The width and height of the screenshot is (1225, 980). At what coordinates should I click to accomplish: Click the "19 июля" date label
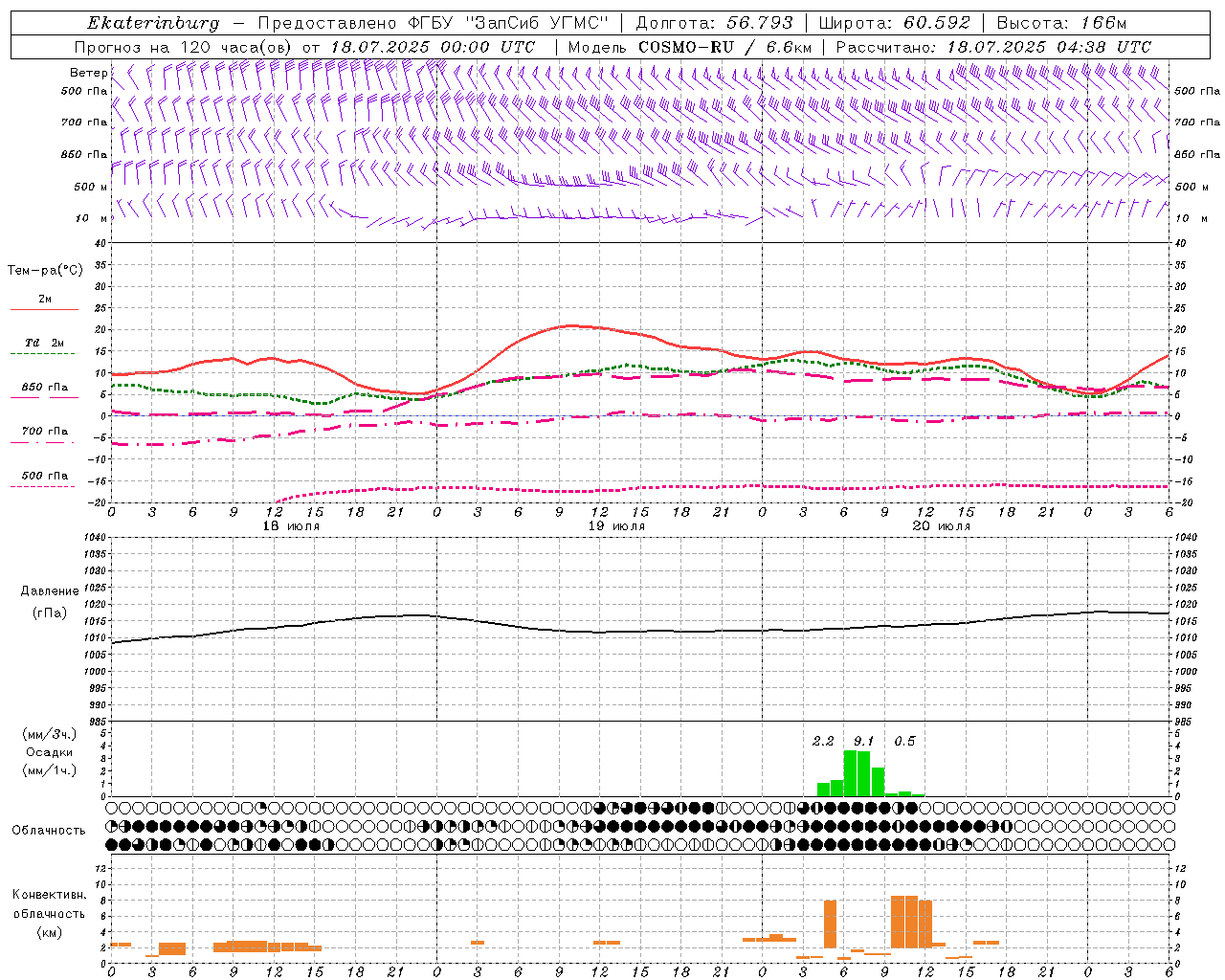tap(616, 526)
